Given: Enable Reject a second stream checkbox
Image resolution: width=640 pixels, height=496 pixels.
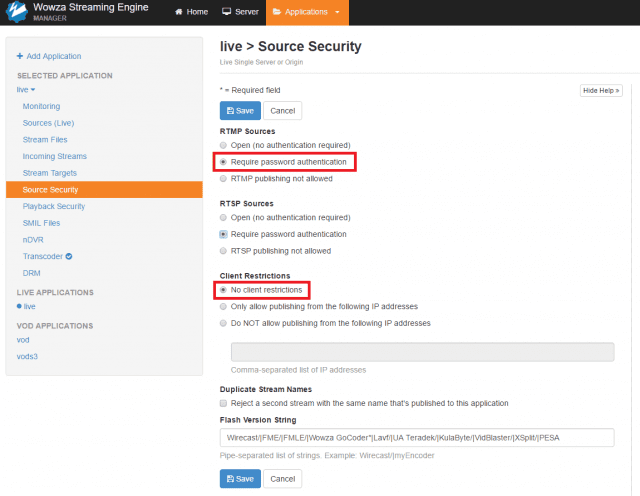Looking at the screenshot, I should coord(223,403).
